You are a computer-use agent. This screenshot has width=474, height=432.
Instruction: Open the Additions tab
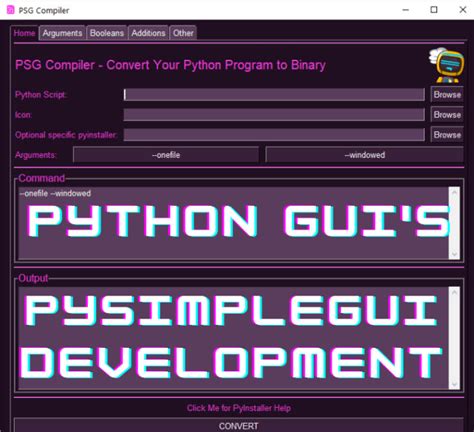[148, 33]
